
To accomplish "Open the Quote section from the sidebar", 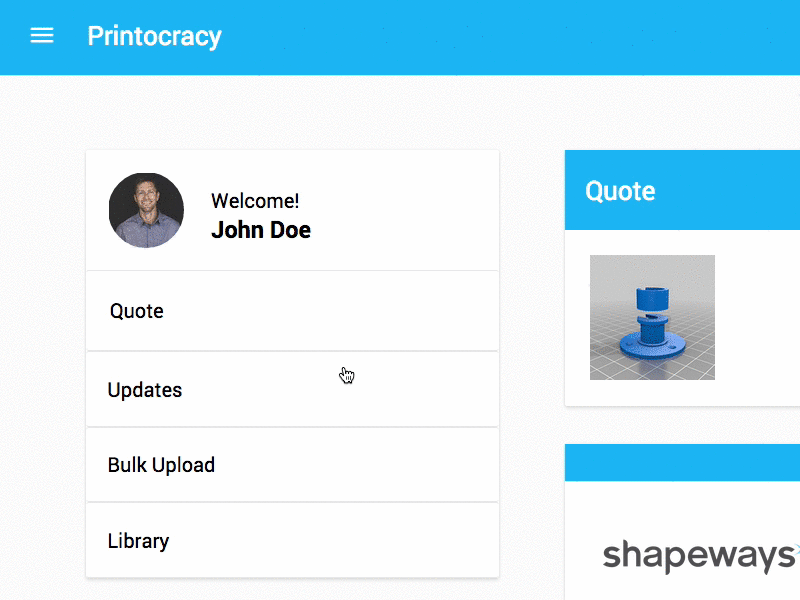I will [x=136, y=311].
